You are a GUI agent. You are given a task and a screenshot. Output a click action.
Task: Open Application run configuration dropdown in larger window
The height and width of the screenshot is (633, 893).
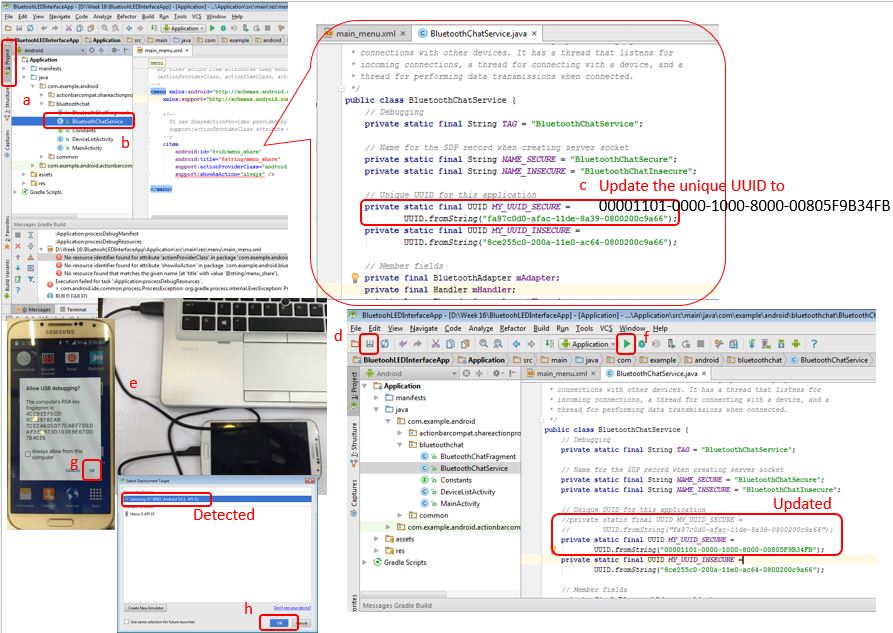587,344
